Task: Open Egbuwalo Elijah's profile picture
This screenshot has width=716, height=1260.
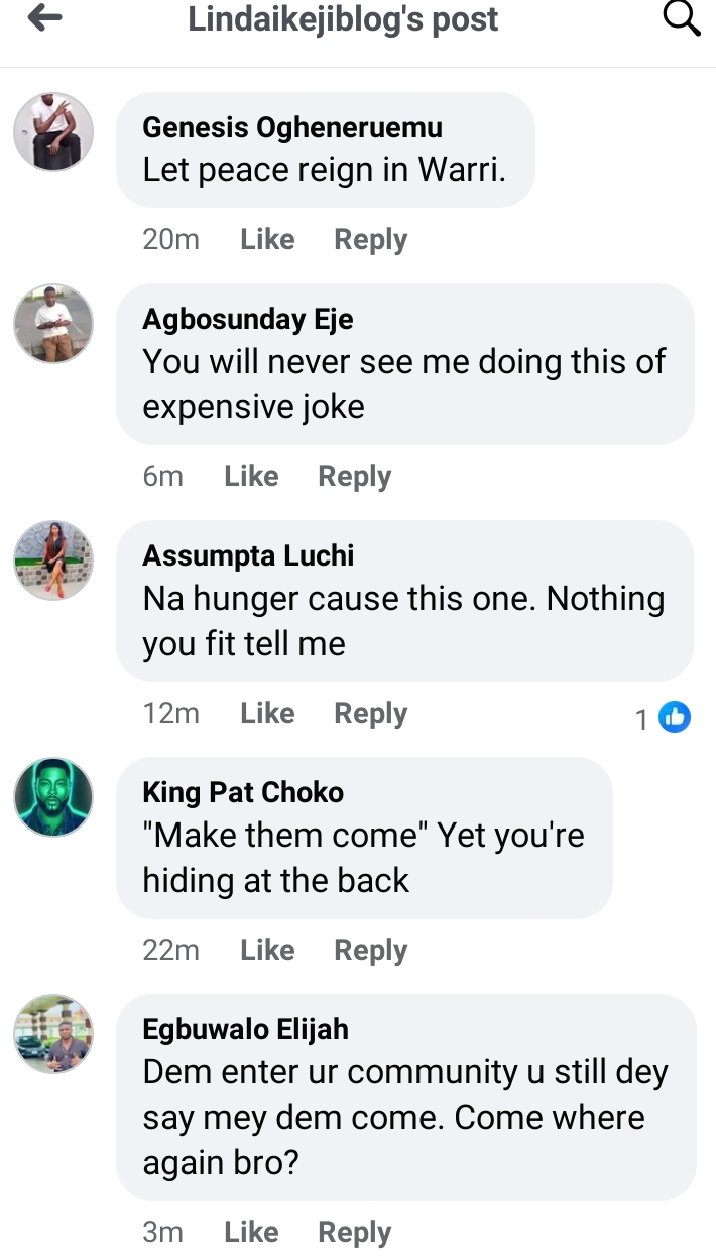Action: [x=53, y=1034]
